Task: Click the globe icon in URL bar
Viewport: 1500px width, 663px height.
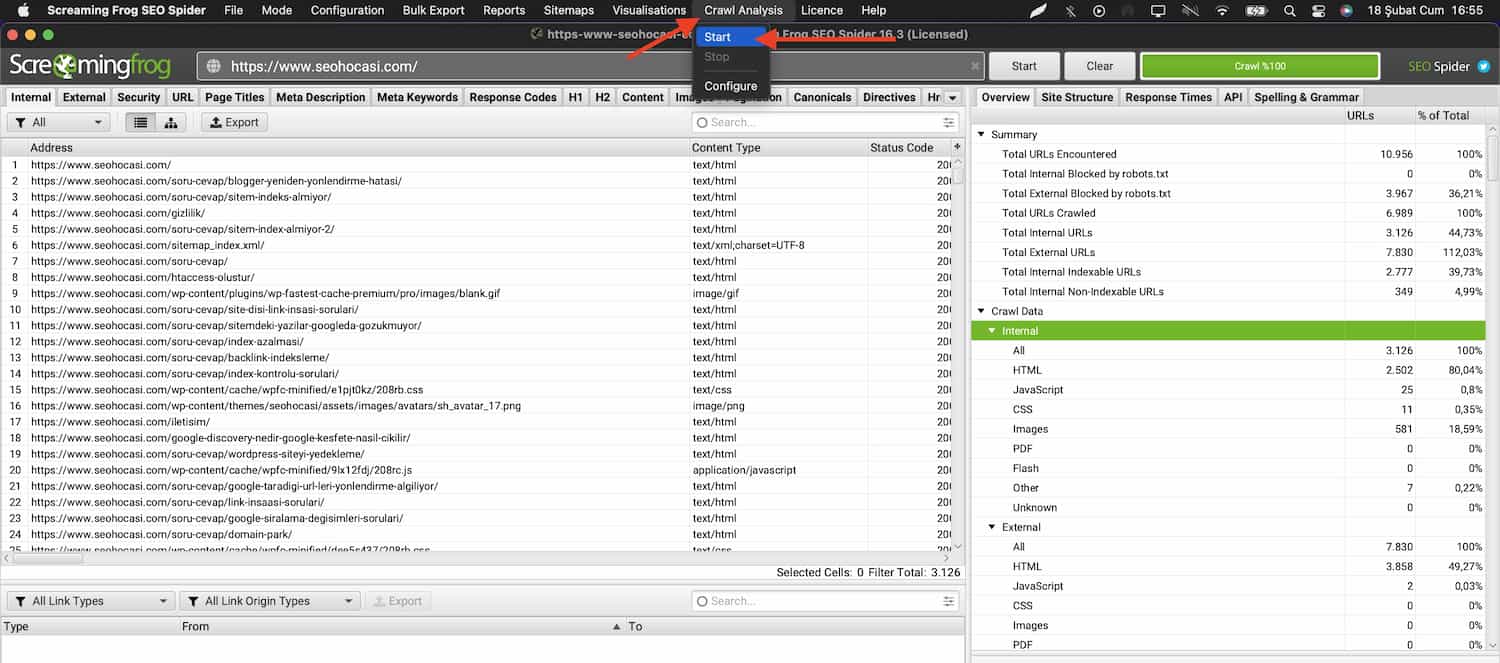Action: tap(213, 67)
